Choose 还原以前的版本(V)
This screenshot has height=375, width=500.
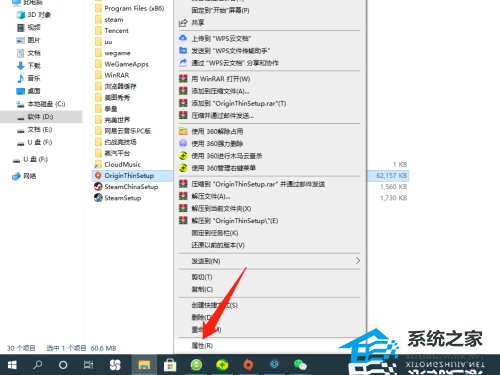218,245
